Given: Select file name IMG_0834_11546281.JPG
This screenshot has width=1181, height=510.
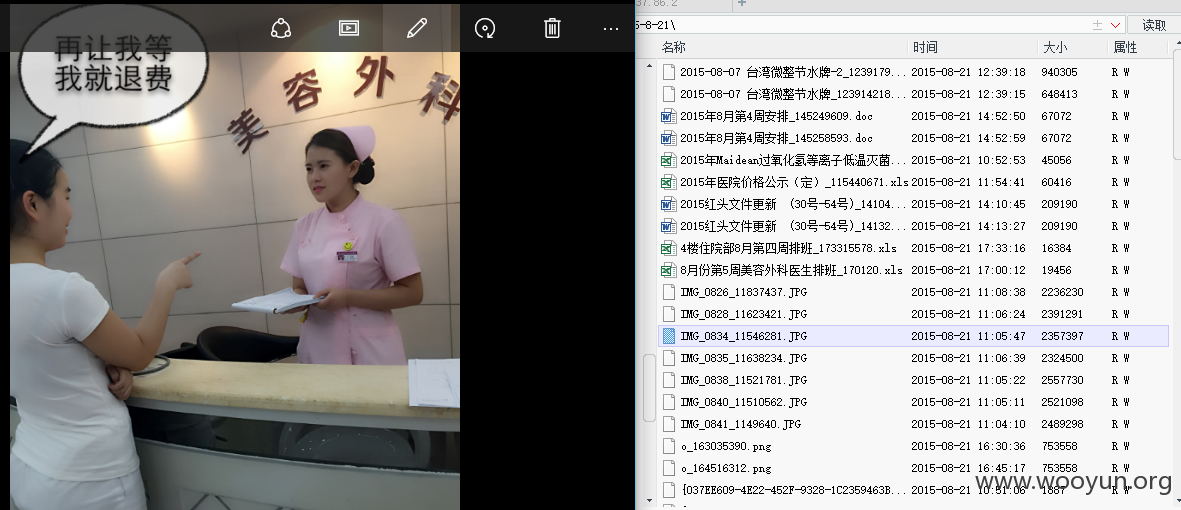Looking at the screenshot, I should pyautogui.click(x=743, y=336).
